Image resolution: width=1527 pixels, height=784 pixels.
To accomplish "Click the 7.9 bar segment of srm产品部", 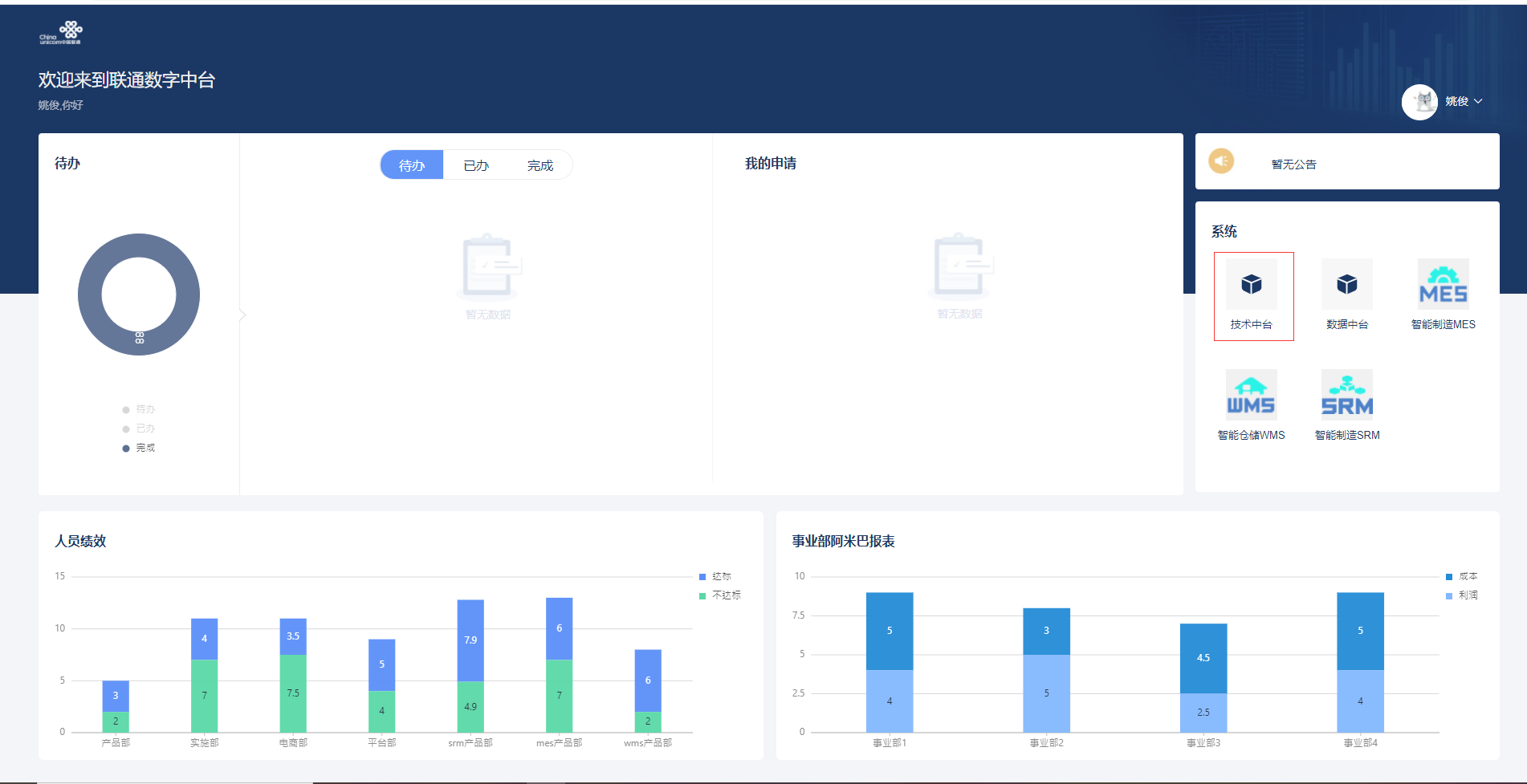I will pos(470,640).
